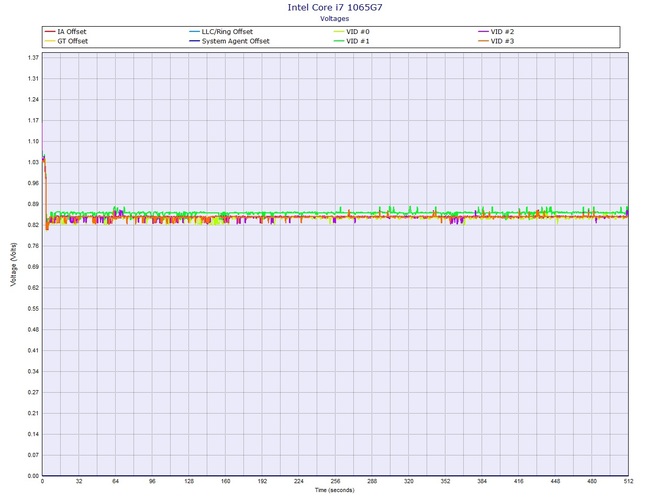Select the VID #3 legend entry
The image size is (670, 502).
click(497, 41)
